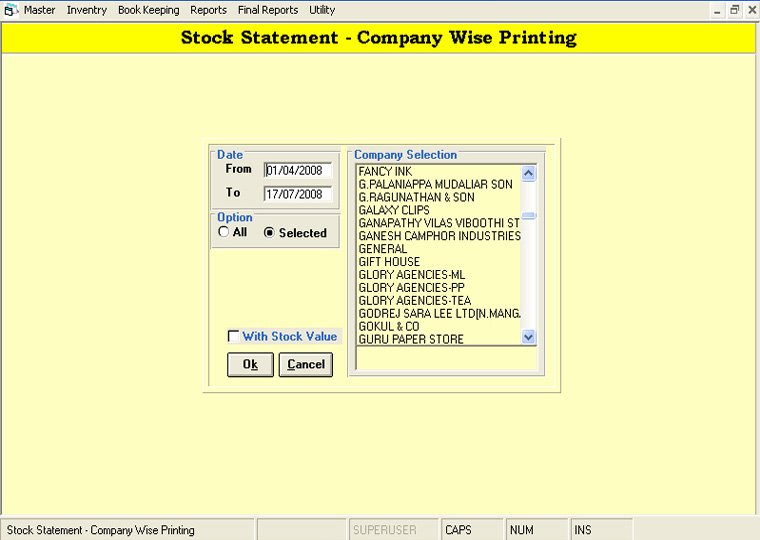Select the All option radio button
The width and height of the screenshot is (760, 540).
pos(223,232)
